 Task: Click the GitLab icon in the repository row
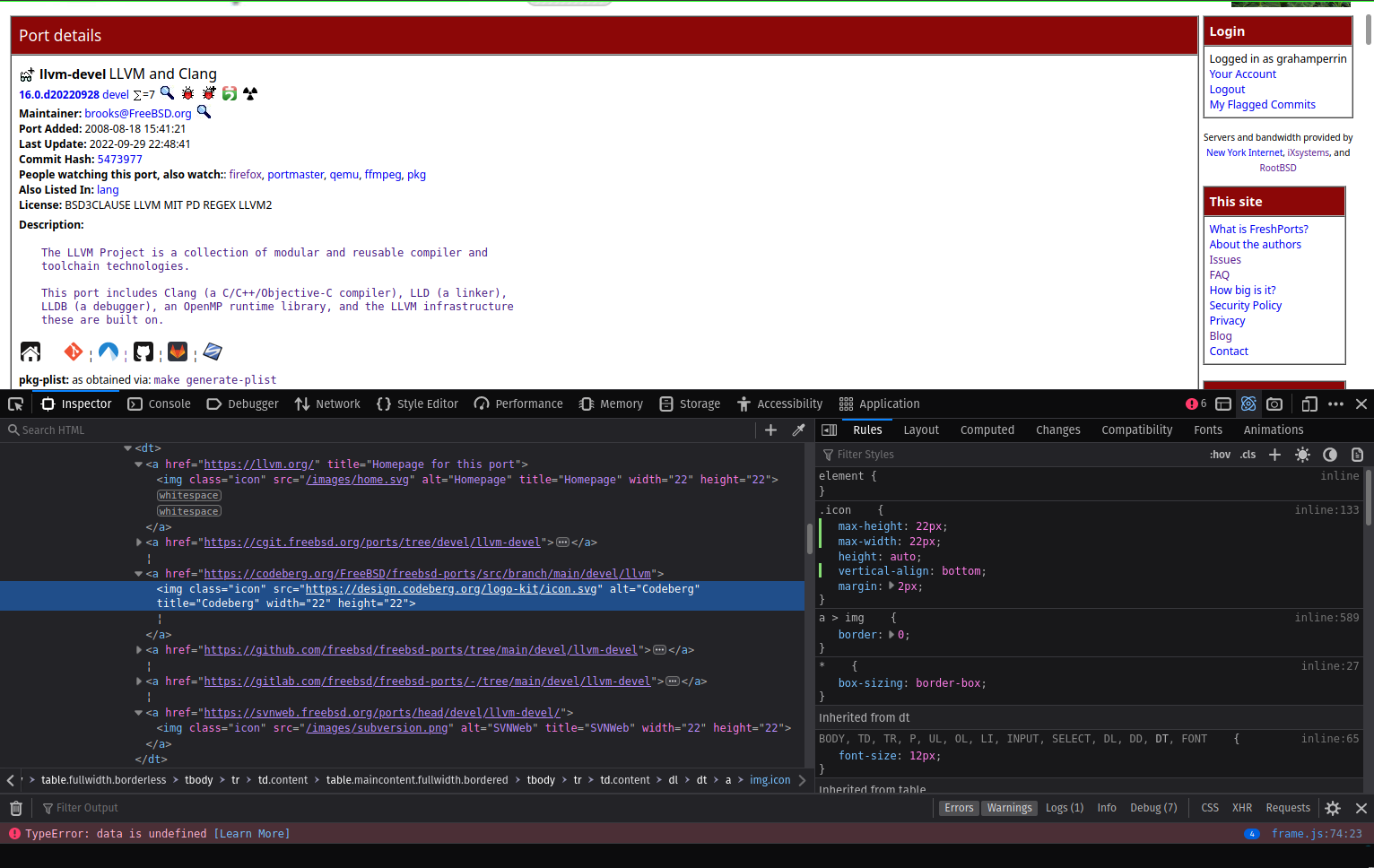pyautogui.click(x=177, y=352)
